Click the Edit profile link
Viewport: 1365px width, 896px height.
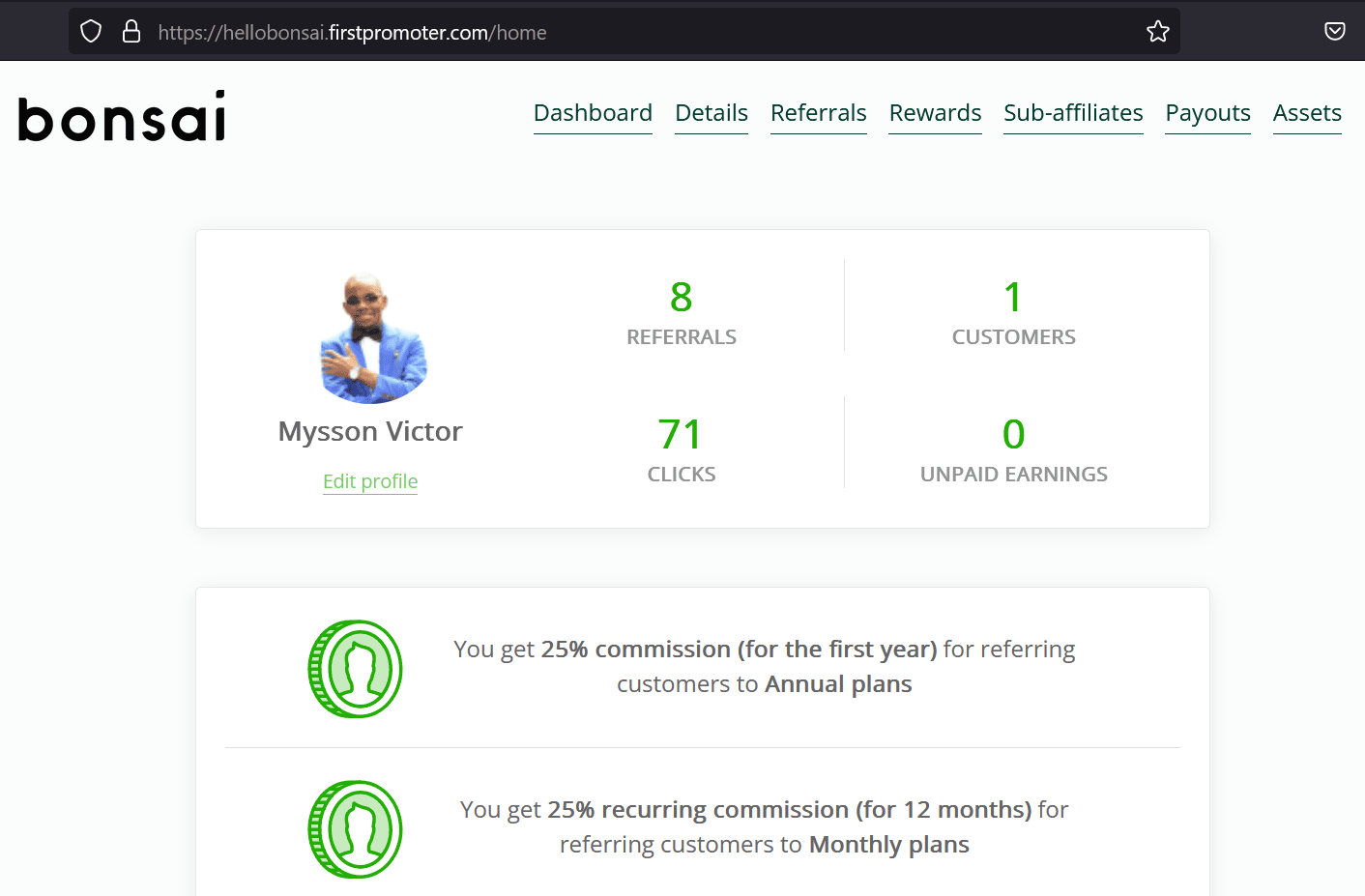point(370,481)
